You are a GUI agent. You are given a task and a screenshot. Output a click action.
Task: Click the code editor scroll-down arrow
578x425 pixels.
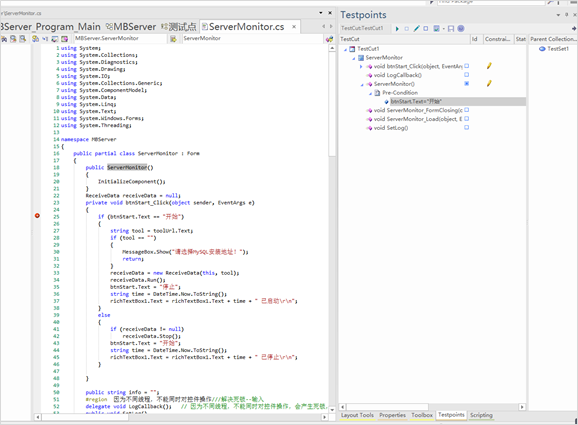[x=332, y=410]
